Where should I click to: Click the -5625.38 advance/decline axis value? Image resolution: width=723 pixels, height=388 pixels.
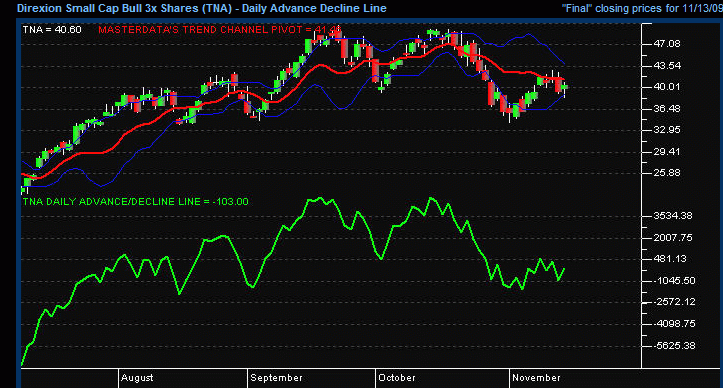674,346
